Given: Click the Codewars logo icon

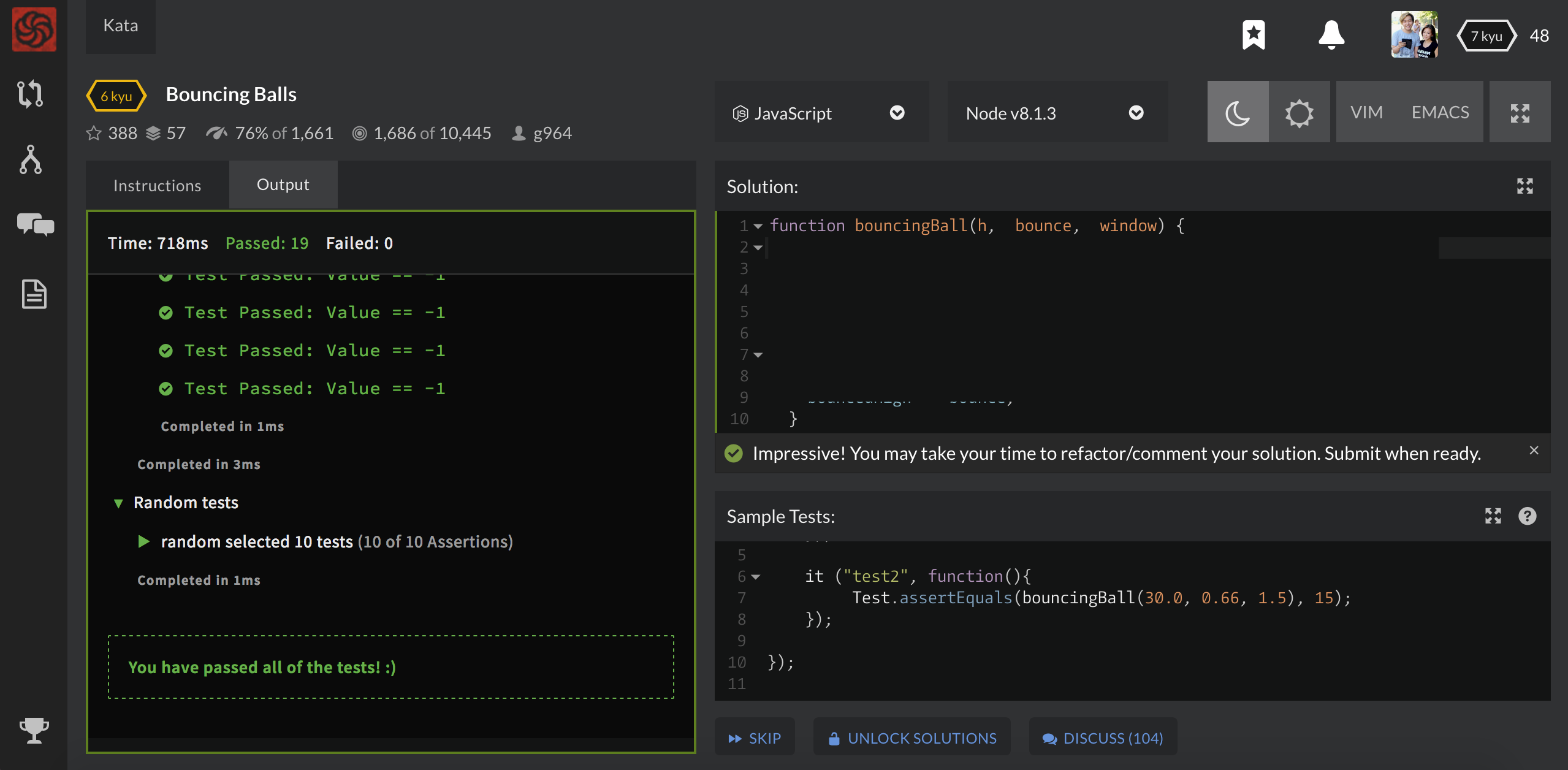Looking at the screenshot, I should [x=34, y=29].
